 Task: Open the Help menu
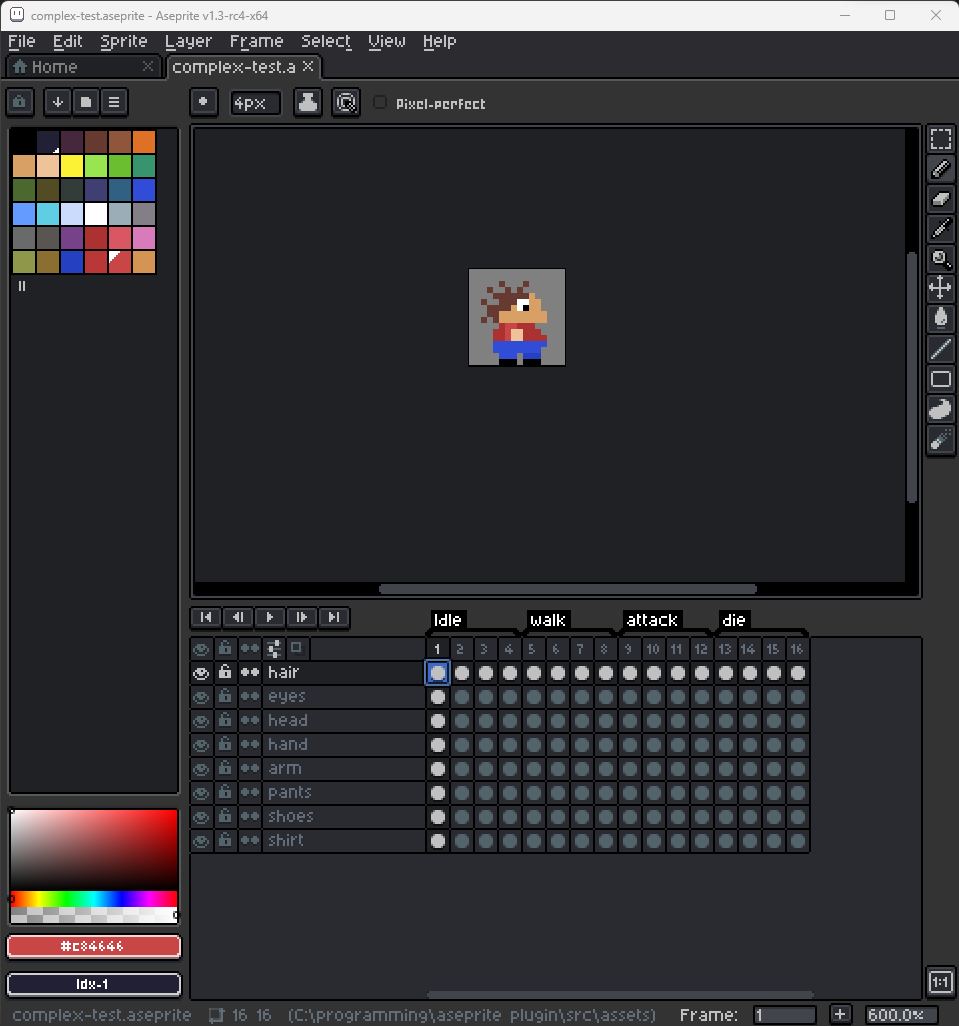[439, 41]
